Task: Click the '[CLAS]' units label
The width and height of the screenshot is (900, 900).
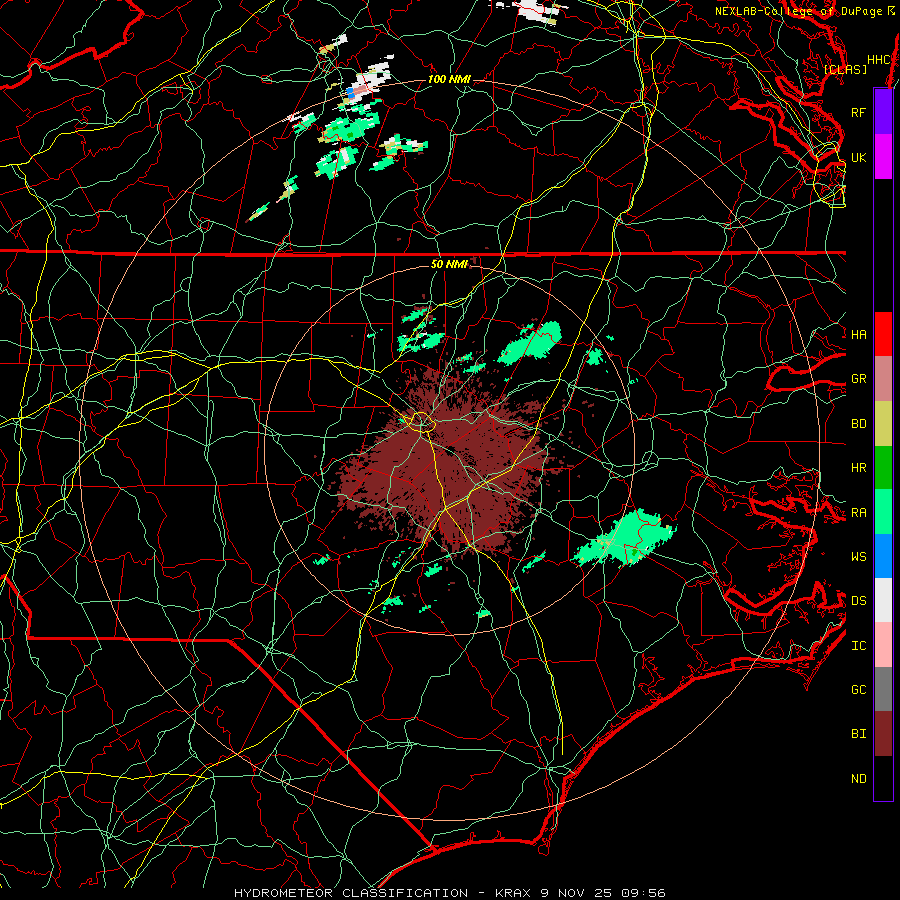Action: [845, 69]
